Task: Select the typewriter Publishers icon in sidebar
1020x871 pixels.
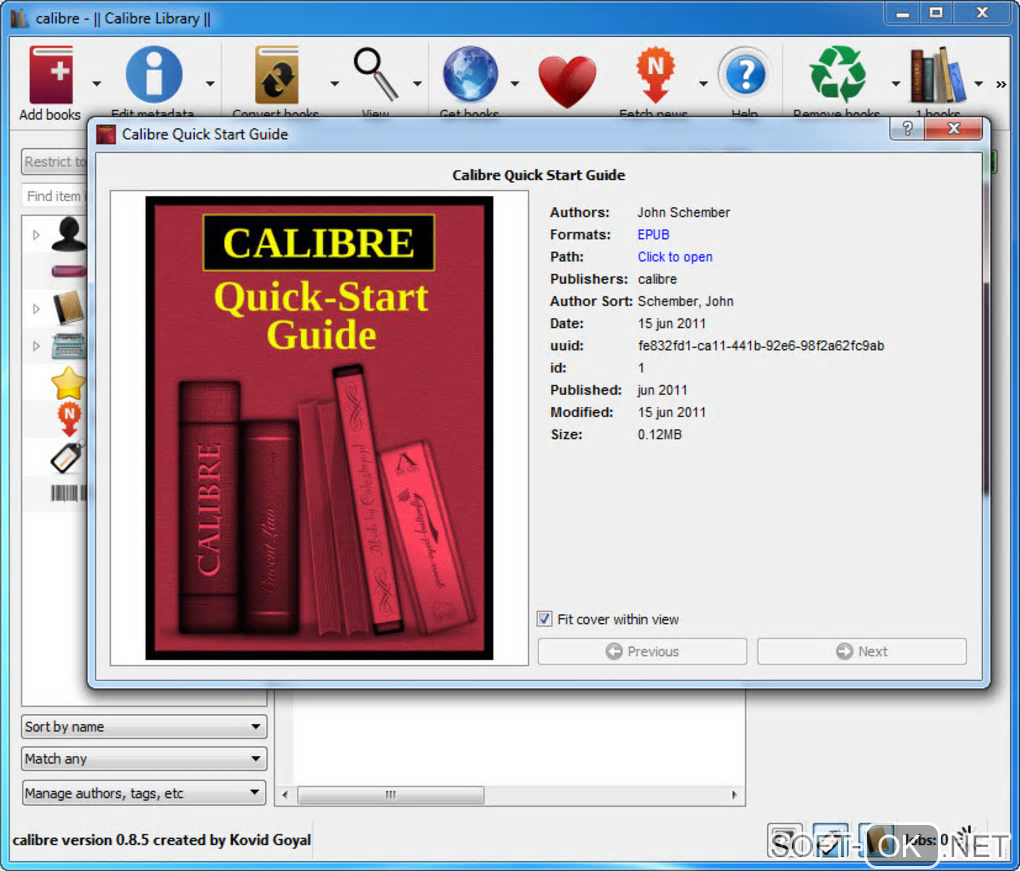Action: [68, 345]
